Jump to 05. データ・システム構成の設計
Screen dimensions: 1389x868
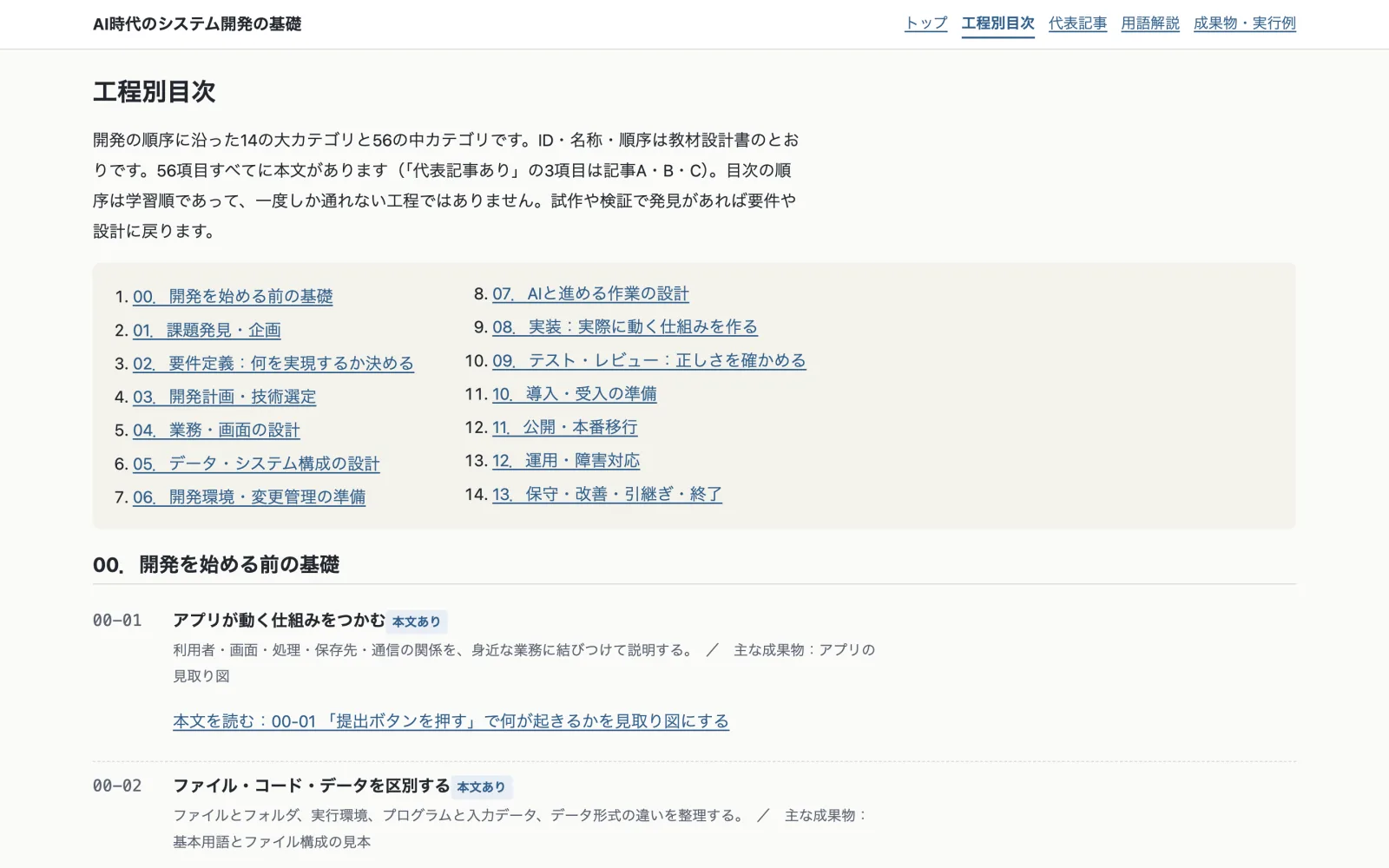coord(256,464)
